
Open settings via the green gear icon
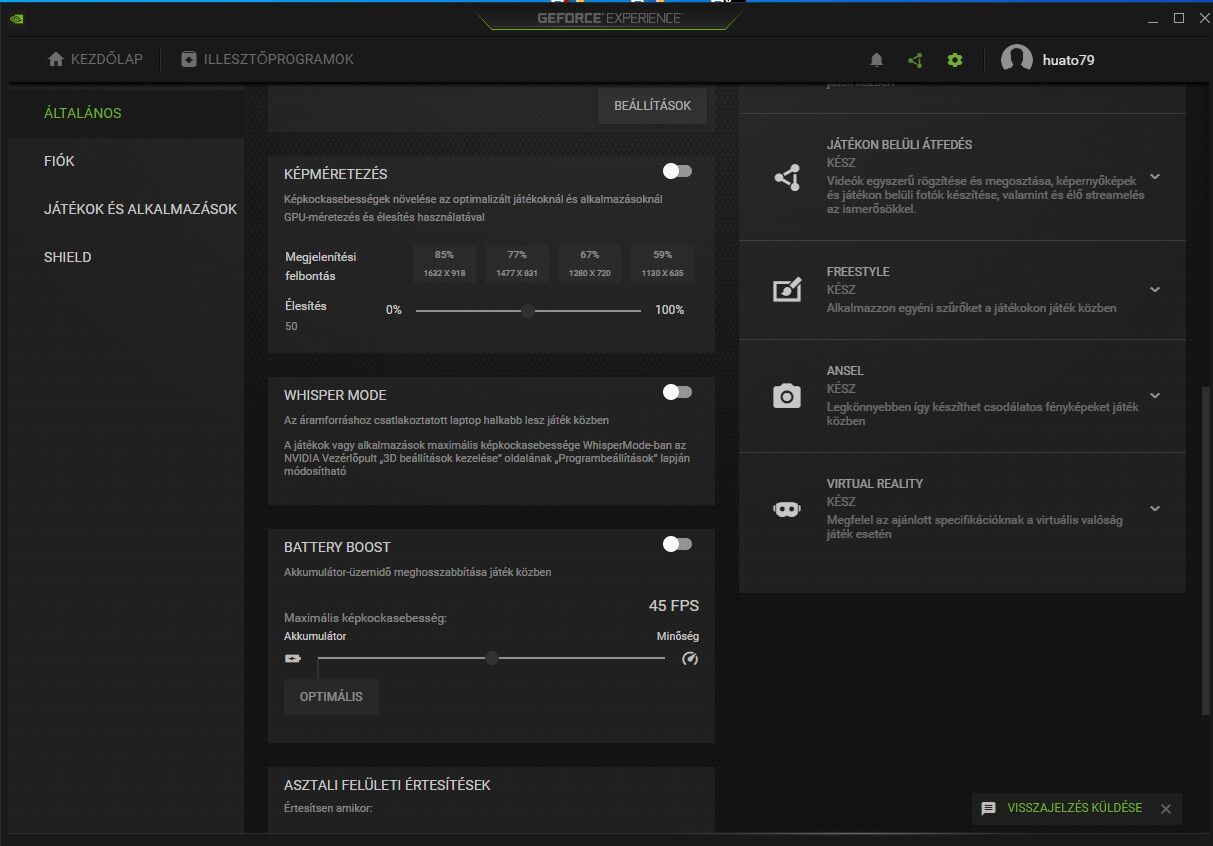coord(955,60)
